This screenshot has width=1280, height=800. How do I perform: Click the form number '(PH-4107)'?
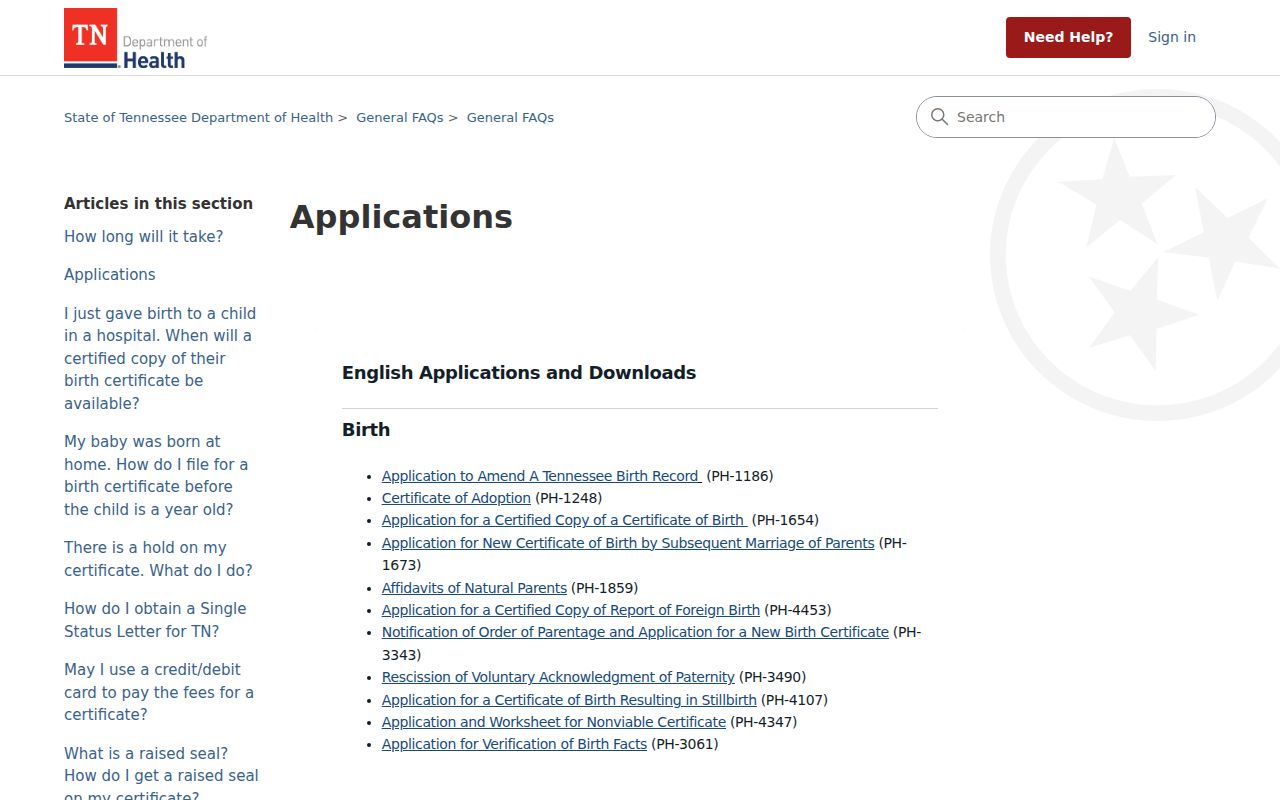(795, 700)
